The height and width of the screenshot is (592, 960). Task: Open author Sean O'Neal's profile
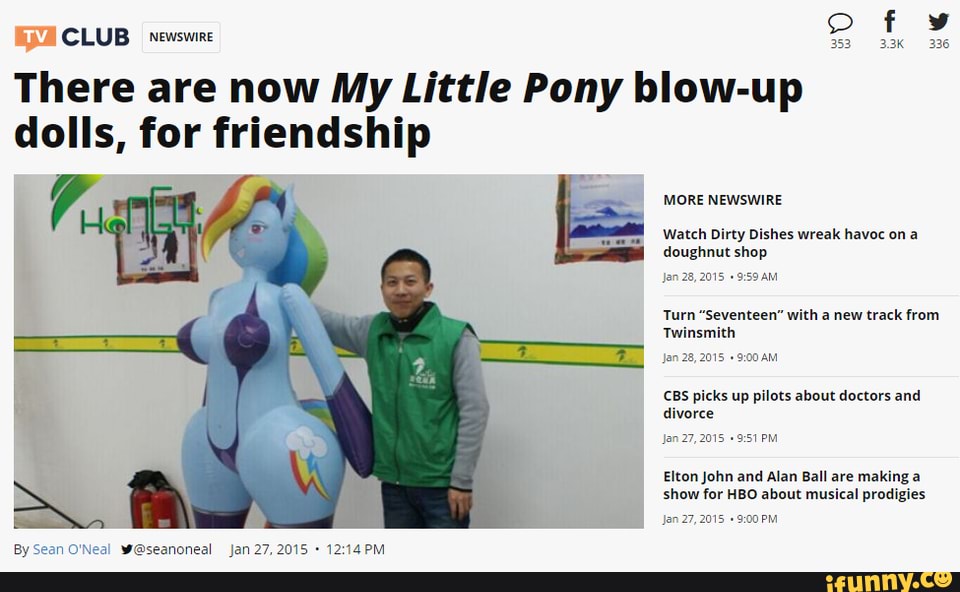pyautogui.click(x=72, y=549)
